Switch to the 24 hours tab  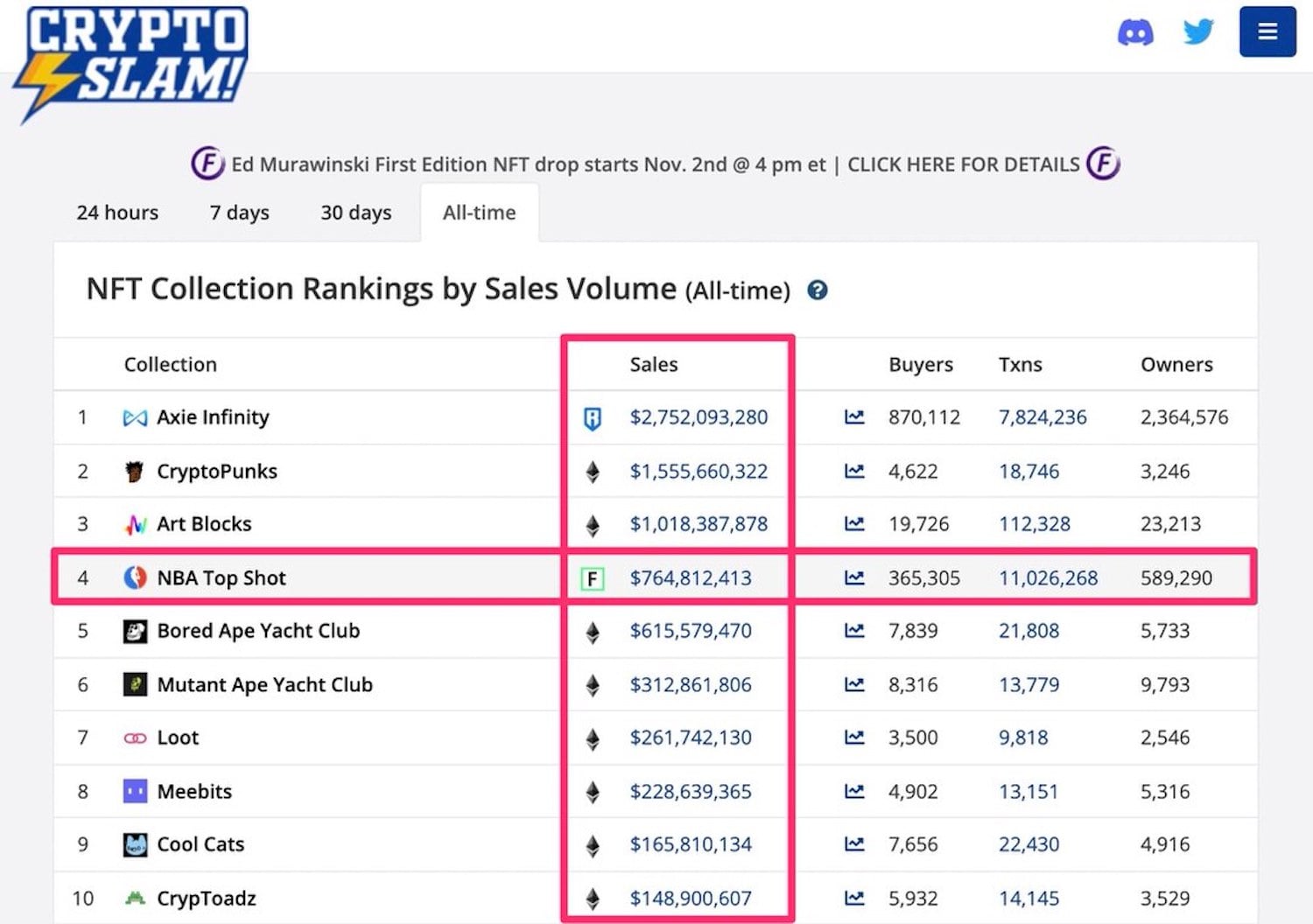117,213
